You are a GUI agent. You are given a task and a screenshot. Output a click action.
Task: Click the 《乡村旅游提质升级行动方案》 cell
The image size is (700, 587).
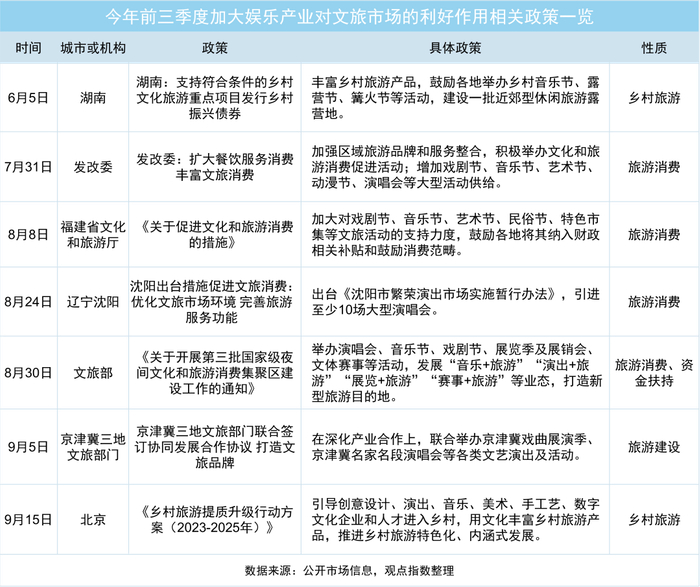215,520
